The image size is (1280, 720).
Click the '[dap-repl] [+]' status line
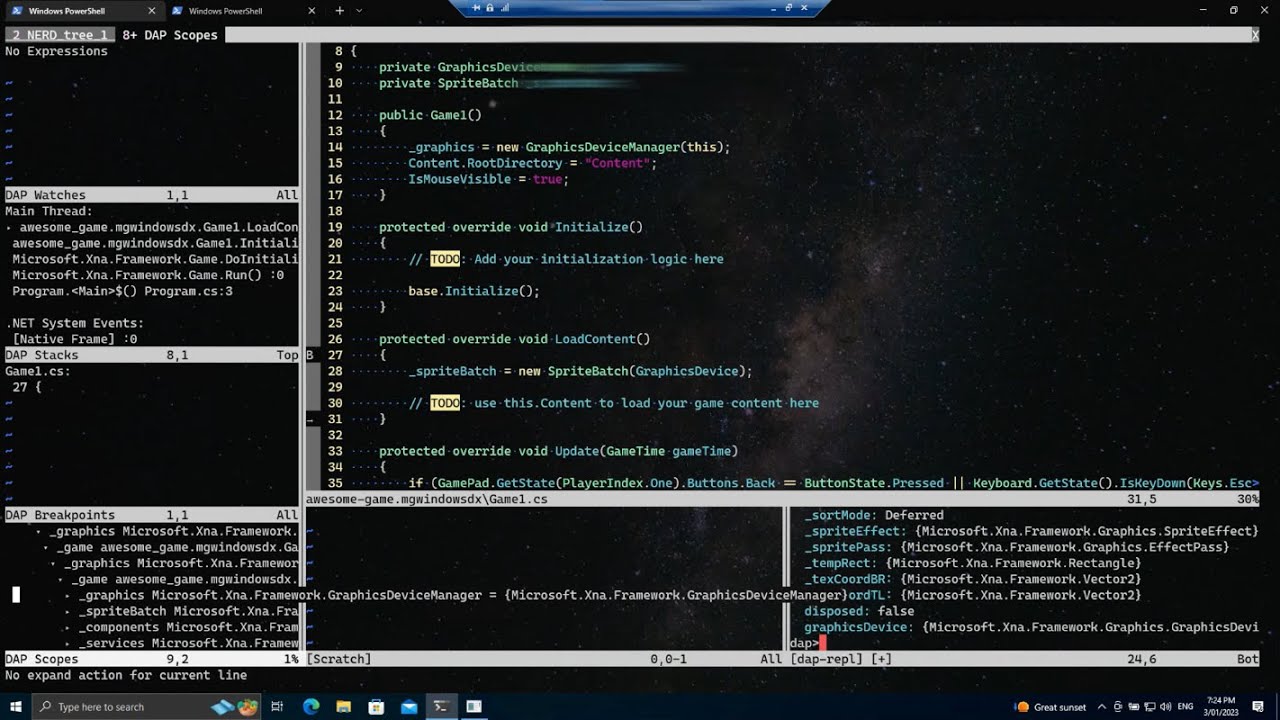point(1025,659)
